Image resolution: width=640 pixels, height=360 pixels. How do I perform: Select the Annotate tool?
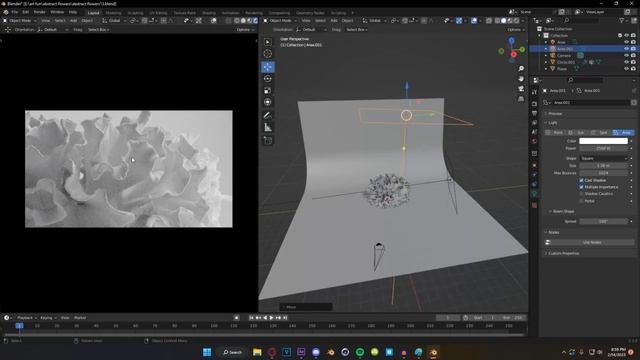click(268, 116)
